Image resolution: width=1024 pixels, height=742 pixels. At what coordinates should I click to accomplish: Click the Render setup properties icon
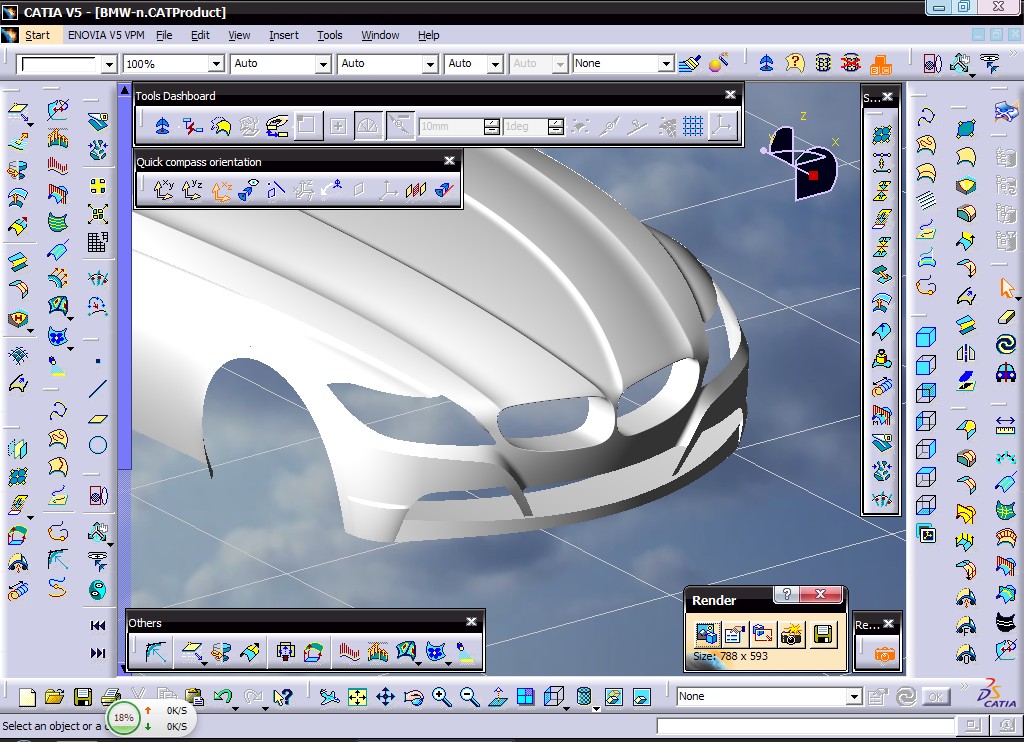(x=734, y=634)
